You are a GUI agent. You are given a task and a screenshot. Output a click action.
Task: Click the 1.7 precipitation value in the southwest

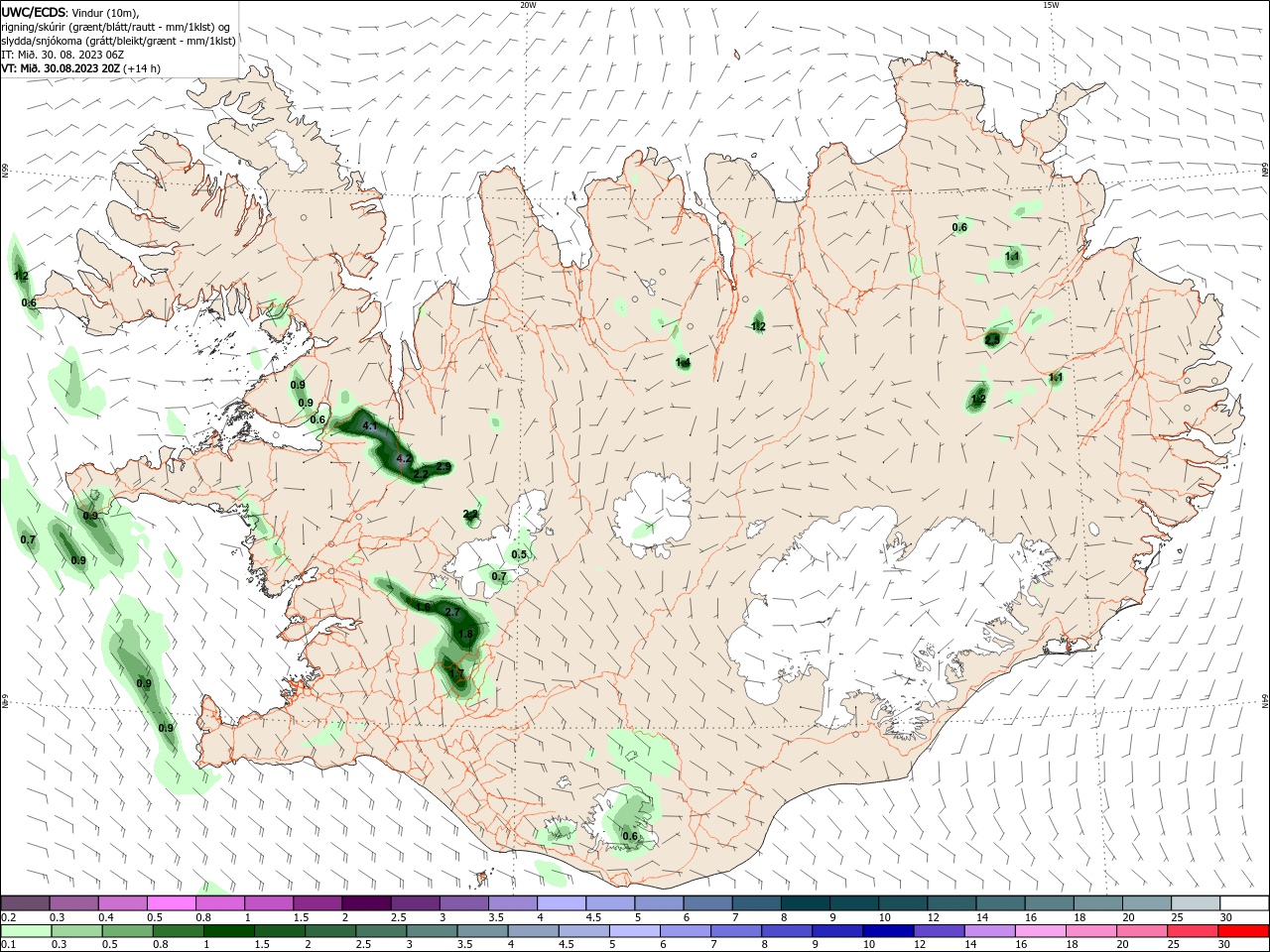click(456, 673)
